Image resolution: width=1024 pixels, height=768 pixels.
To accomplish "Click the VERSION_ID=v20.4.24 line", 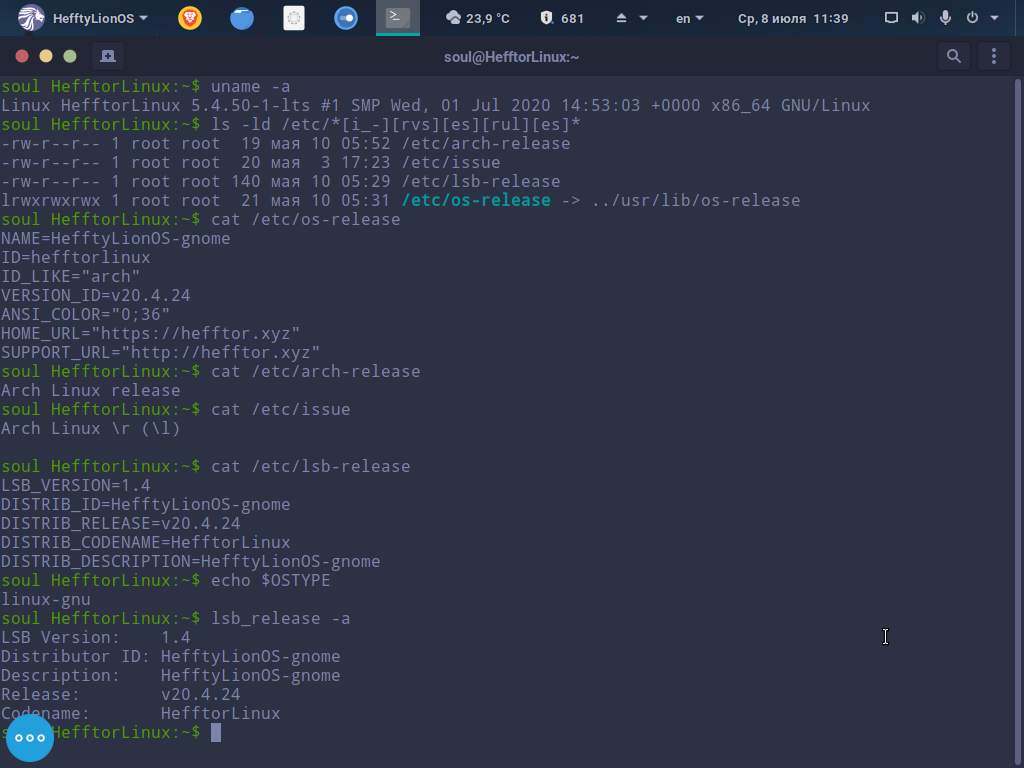I will [x=95, y=295].
